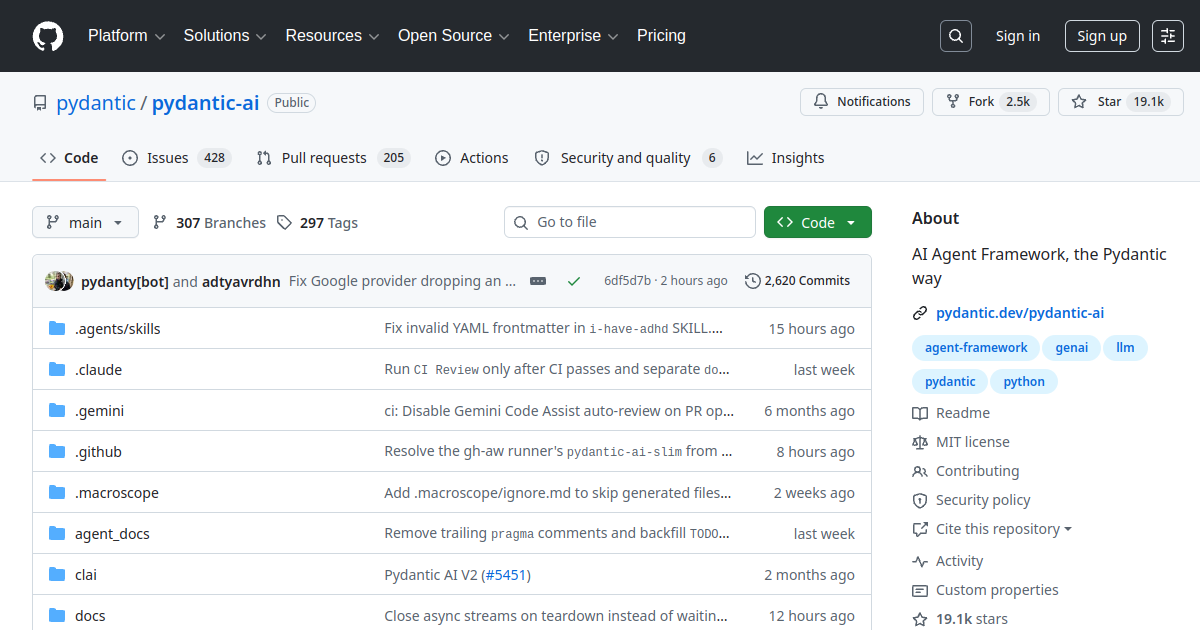Open the pydantic-ai repository name link
The width and height of the screenshot is (1200, 630).
coord(205,102)
